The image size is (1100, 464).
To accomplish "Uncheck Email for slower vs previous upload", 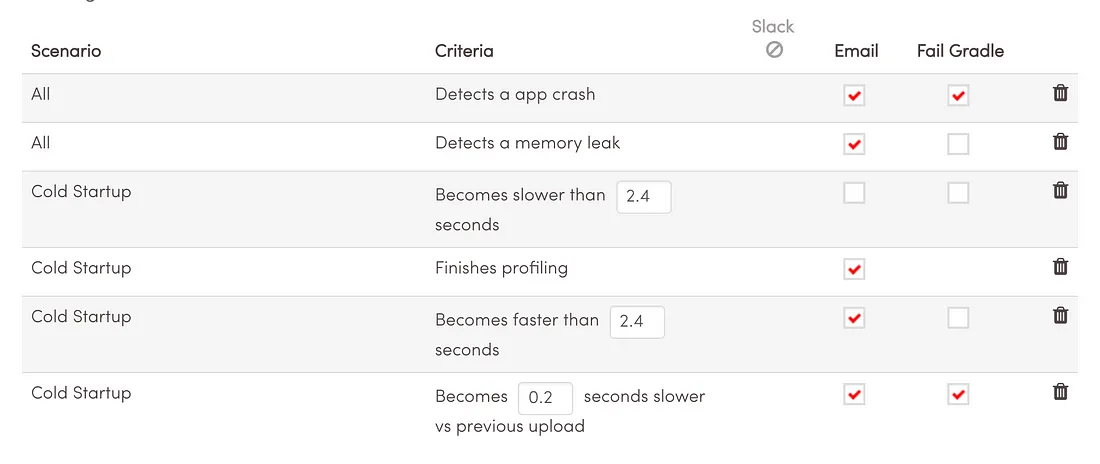I will coord(854,395).
